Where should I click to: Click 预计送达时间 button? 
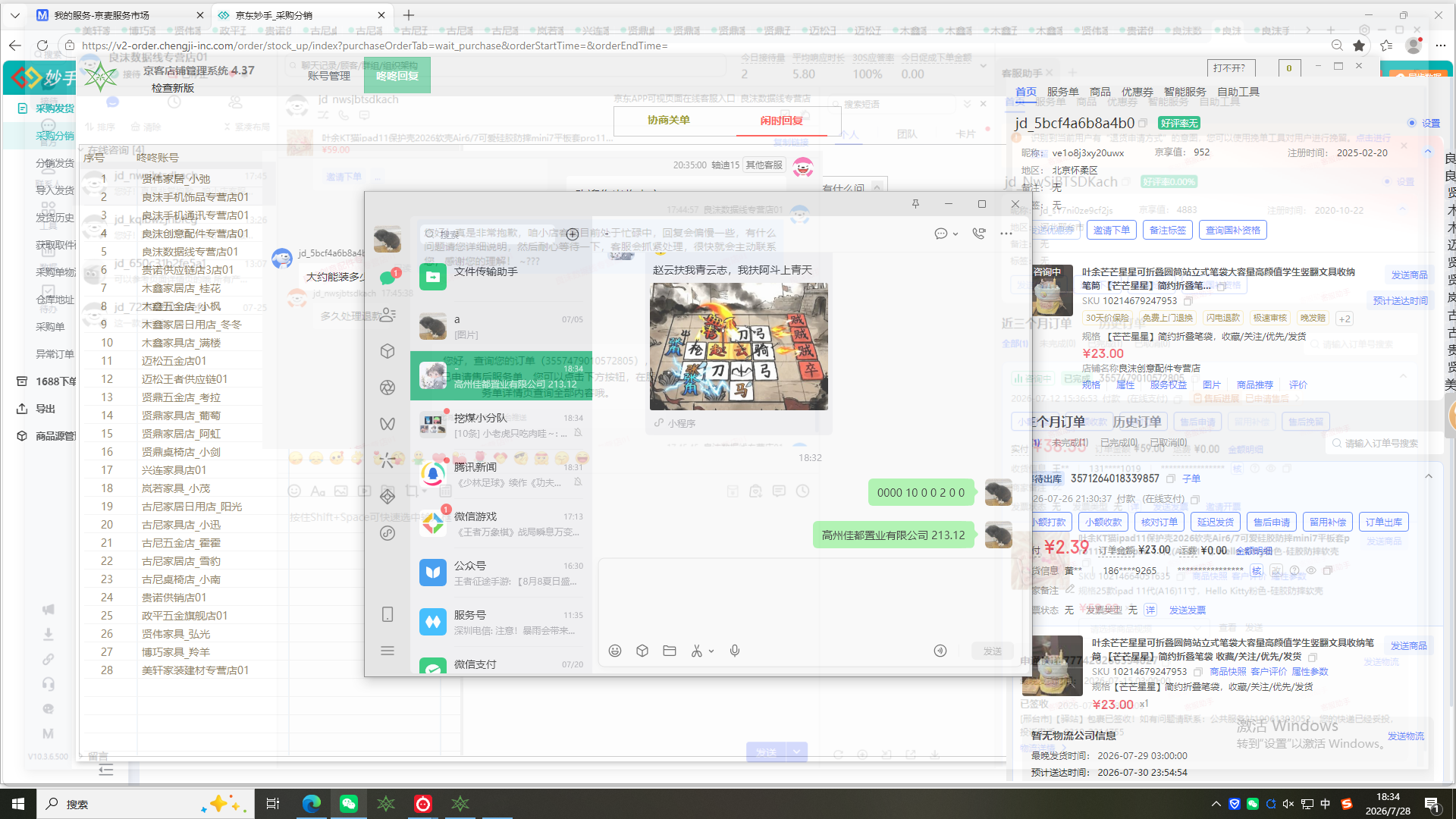coord(1401,300)
